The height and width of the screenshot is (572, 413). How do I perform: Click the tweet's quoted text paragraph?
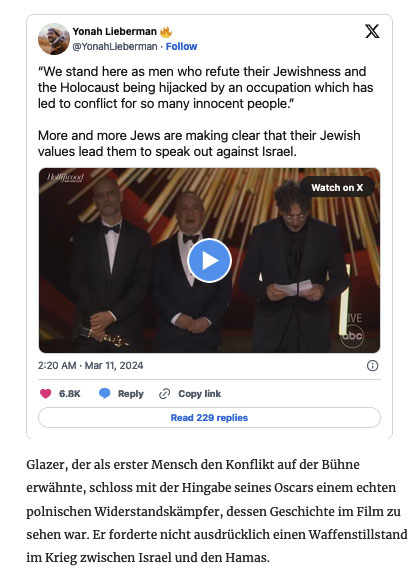point(205,88)
